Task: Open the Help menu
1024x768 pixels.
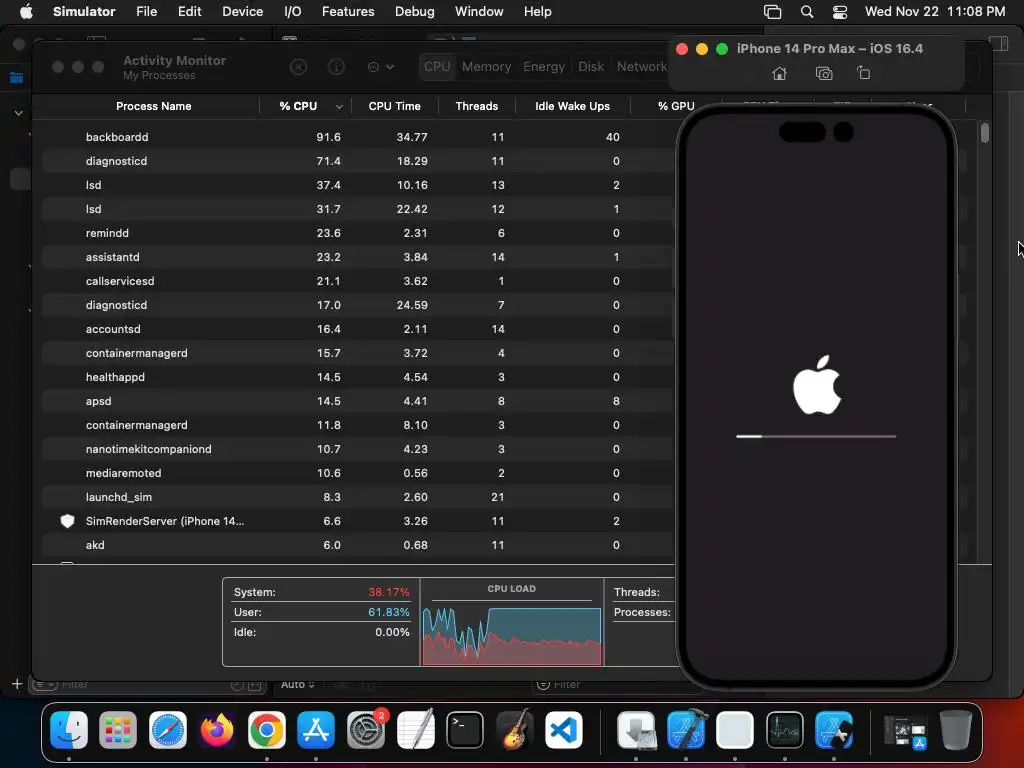Action: point(537,12)
